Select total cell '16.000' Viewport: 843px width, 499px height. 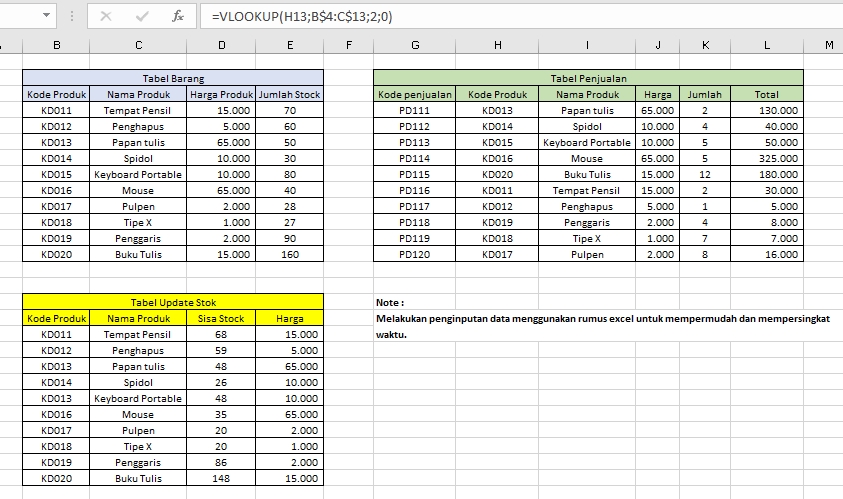(x=767, y=254)
